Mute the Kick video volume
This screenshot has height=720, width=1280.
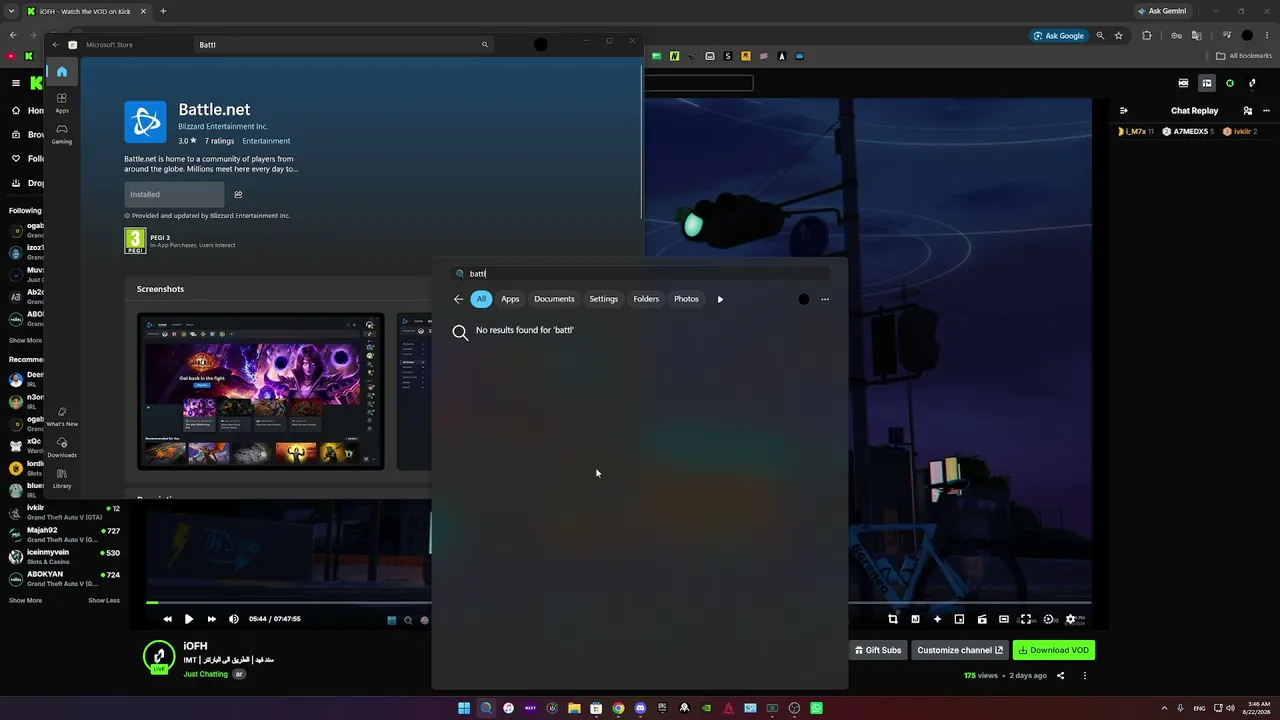tap(234, 619)
